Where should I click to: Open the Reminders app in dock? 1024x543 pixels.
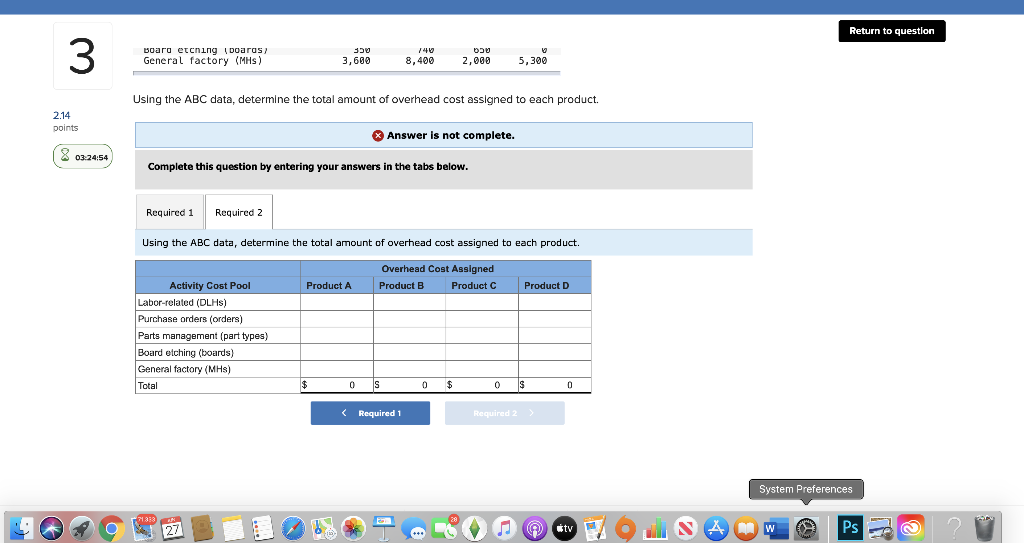(263, 528)
